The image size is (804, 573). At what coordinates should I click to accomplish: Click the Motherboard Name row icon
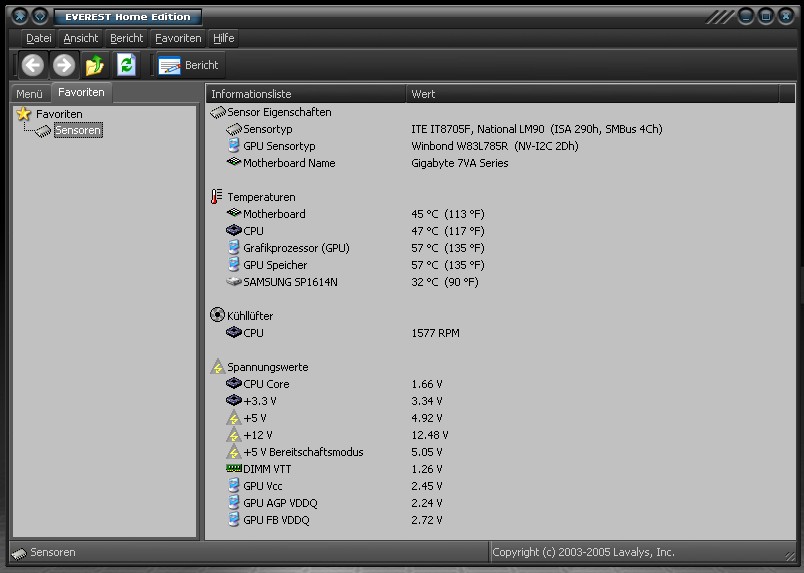[234, 162]
